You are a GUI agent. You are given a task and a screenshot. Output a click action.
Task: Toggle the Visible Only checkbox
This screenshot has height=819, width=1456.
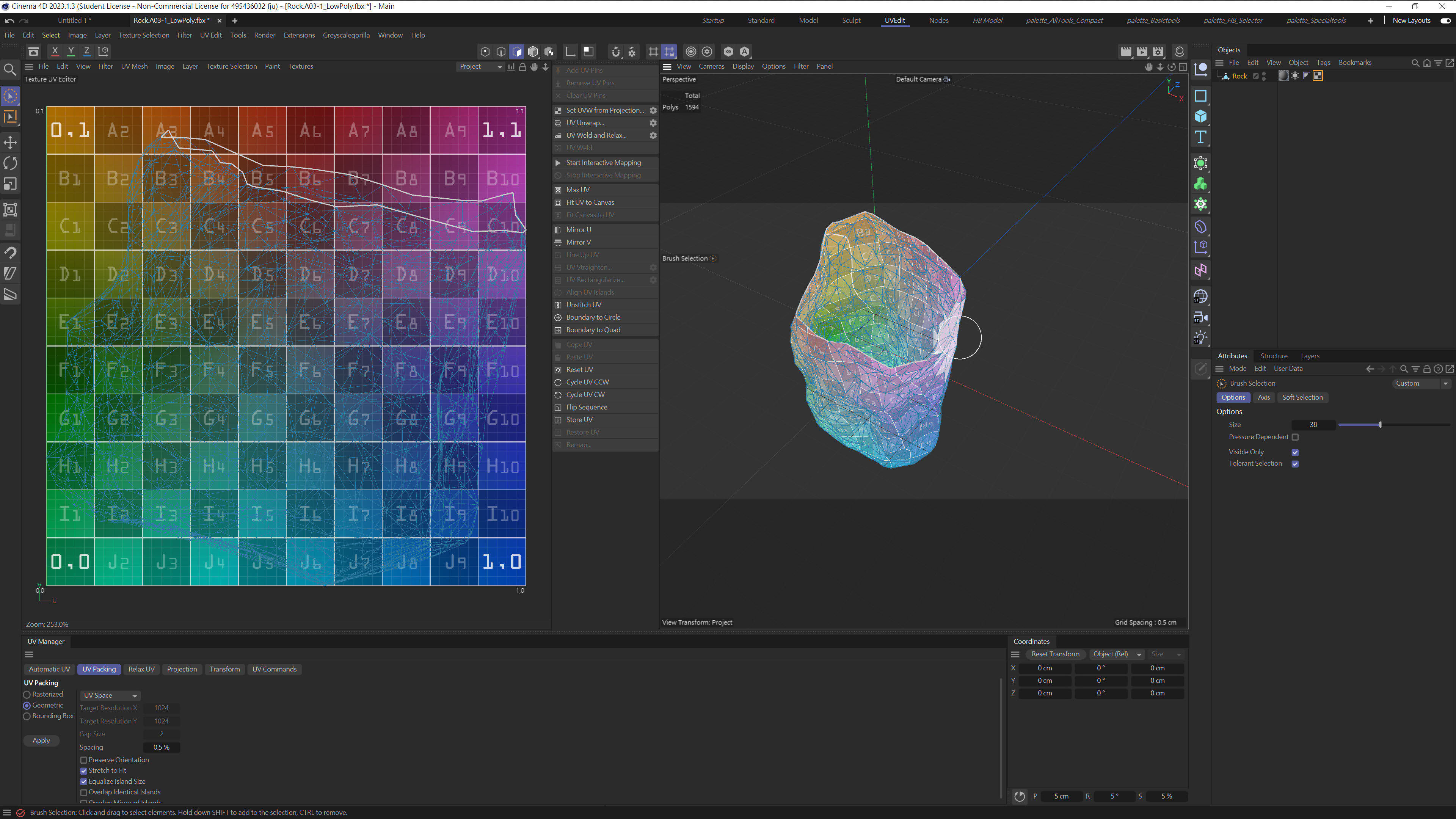(x=1295, y=452)
